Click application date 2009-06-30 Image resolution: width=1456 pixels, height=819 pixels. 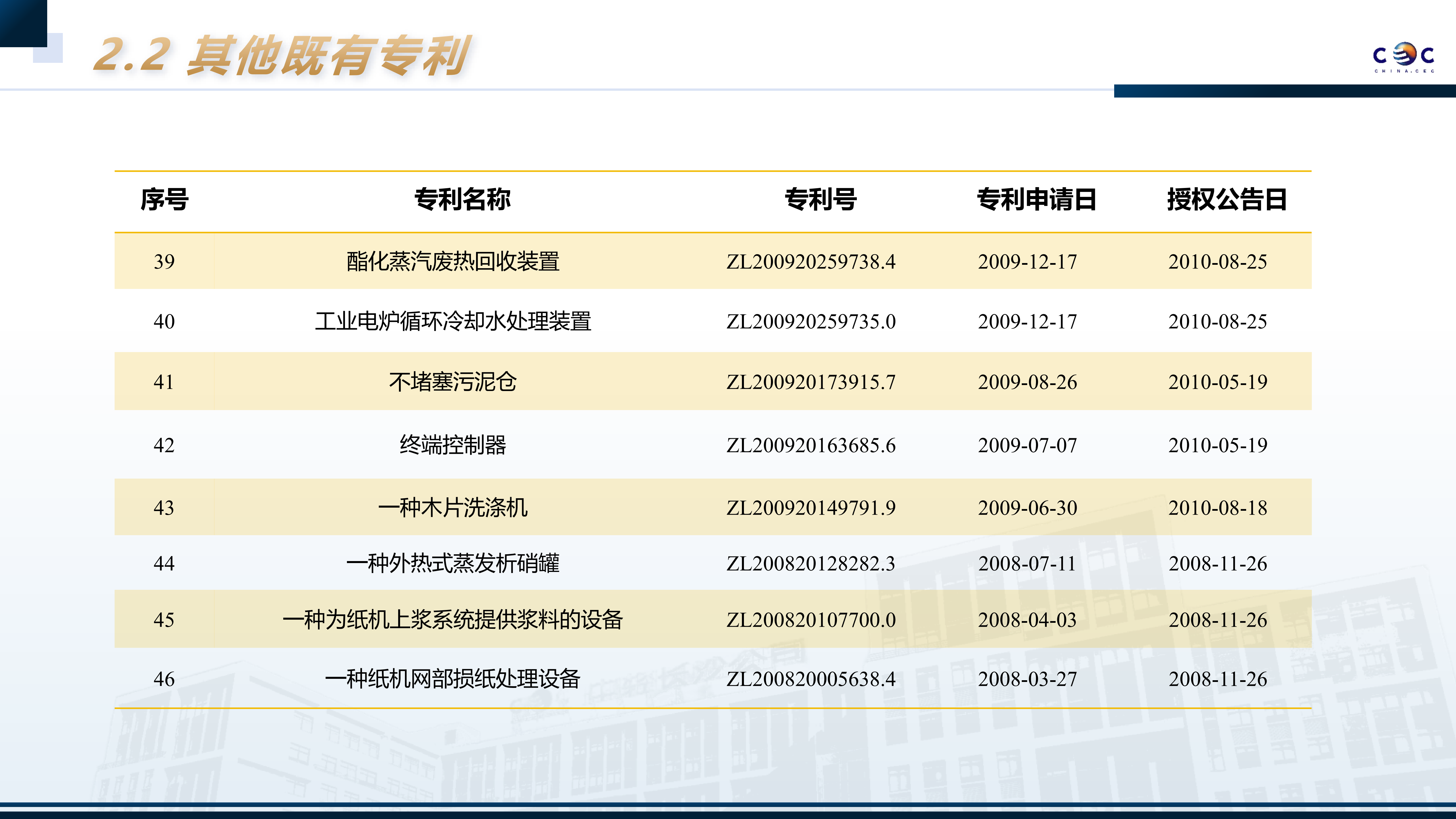coord(1027,508)
